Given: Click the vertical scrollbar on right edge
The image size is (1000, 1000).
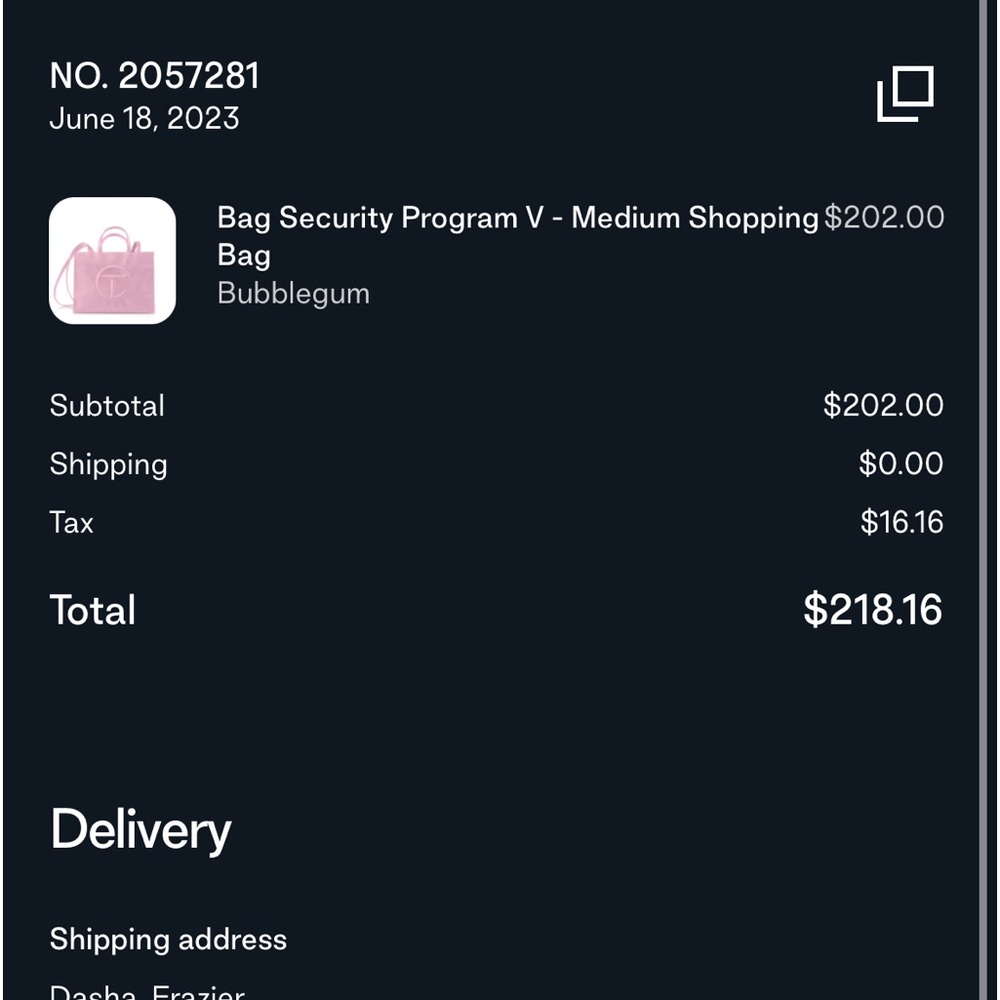Looking at the screenshot, I should coord(984,500).
